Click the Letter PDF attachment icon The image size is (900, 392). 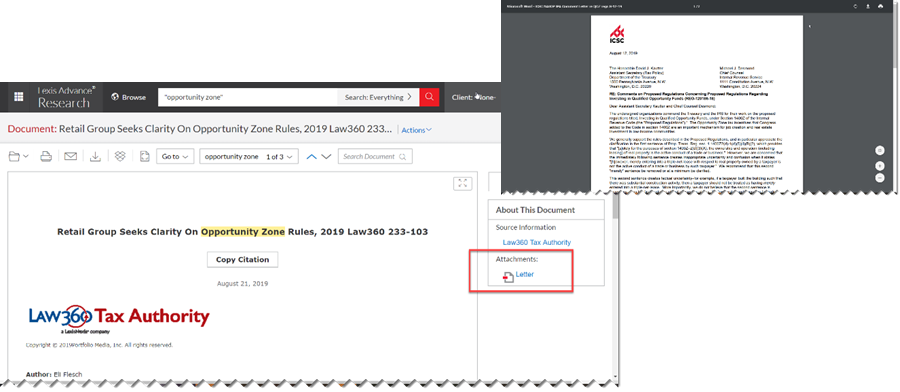(x=508, y=277)
